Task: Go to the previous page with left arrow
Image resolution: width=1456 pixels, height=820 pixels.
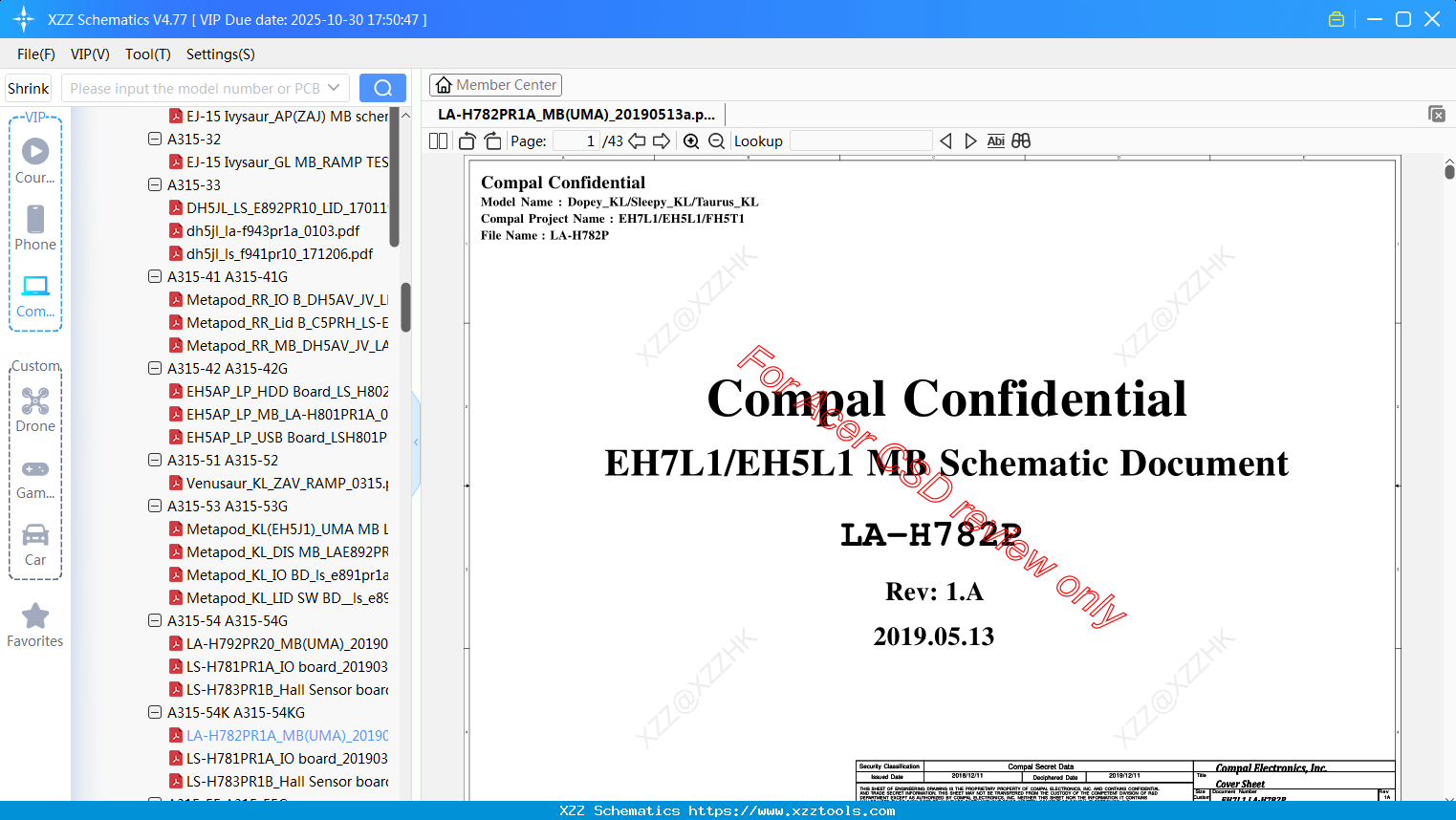Action: (x=637, y=141)
